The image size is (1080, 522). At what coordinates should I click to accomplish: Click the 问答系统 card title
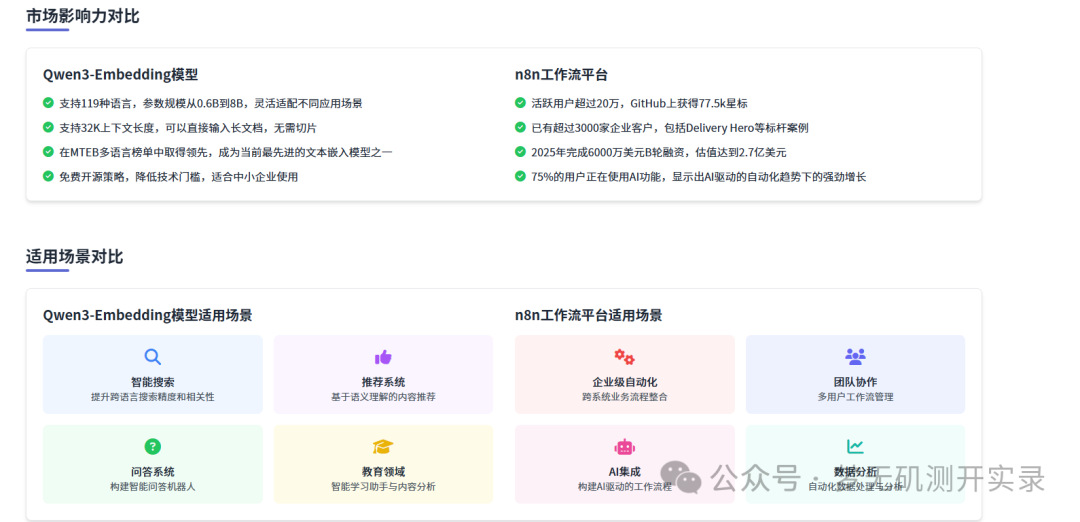152,472
